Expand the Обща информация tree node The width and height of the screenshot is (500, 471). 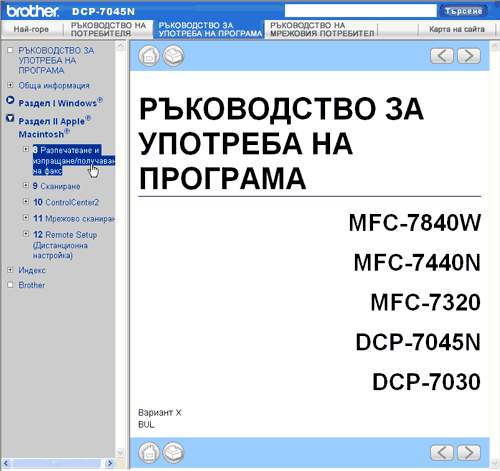(x=10, y=85)
